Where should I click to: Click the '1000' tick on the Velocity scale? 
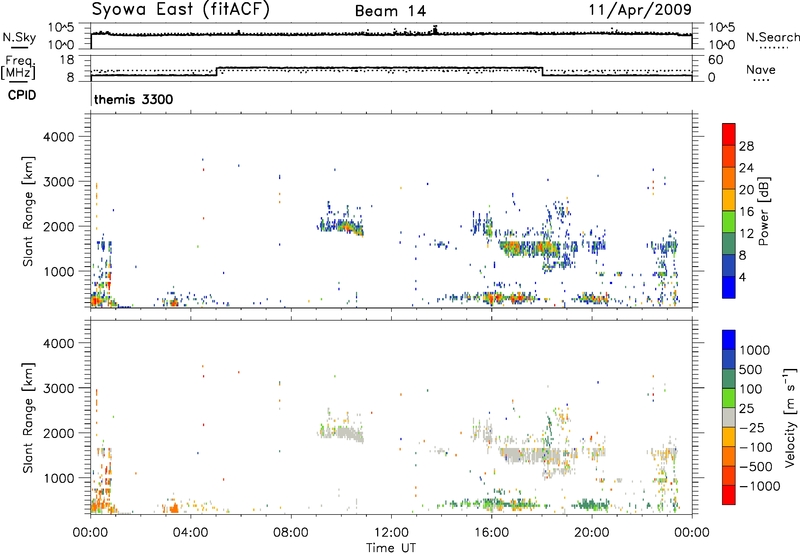click(x=755, y=350)
